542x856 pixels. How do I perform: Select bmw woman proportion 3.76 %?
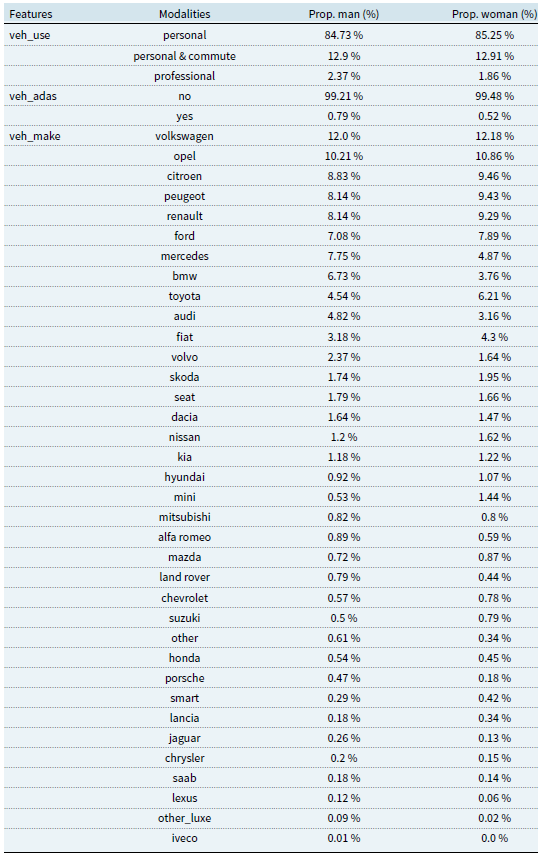pyautogui.click(x=495, y=276)
